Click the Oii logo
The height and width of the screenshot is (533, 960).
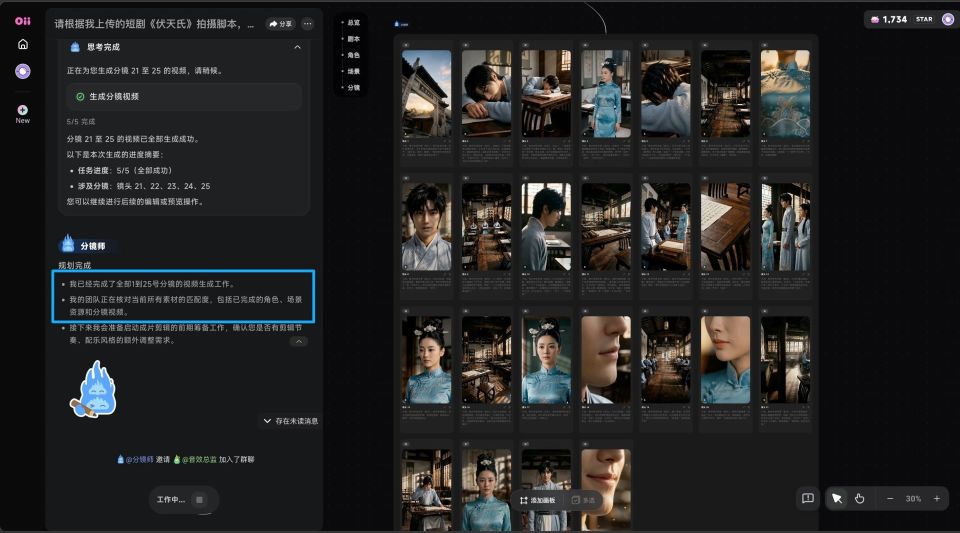coord(23,21)
